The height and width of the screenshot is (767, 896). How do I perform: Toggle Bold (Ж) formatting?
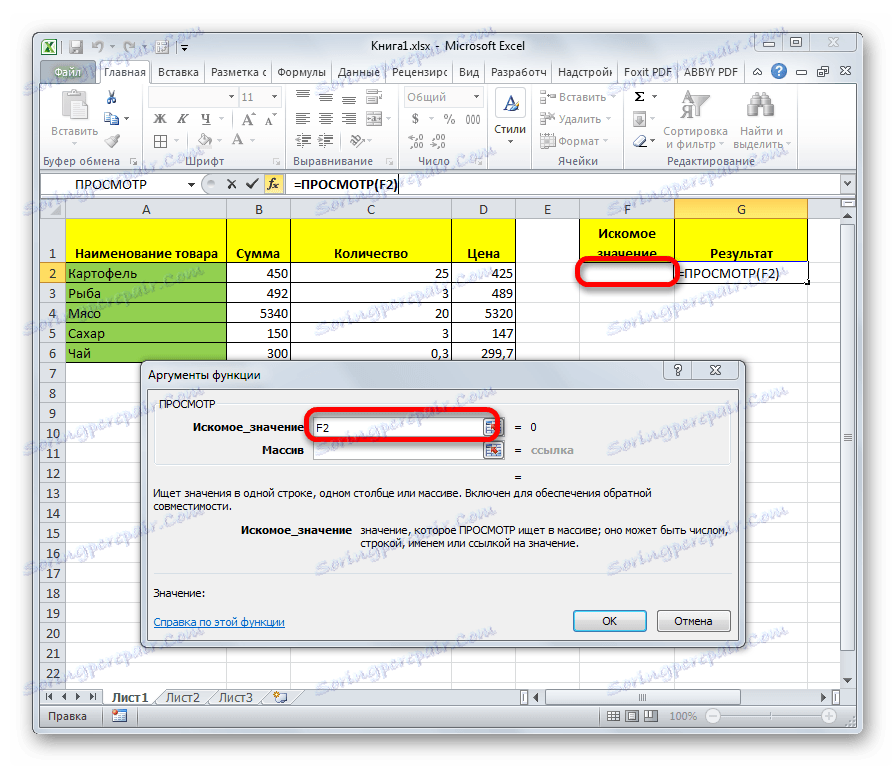click(x=160, y=119)
